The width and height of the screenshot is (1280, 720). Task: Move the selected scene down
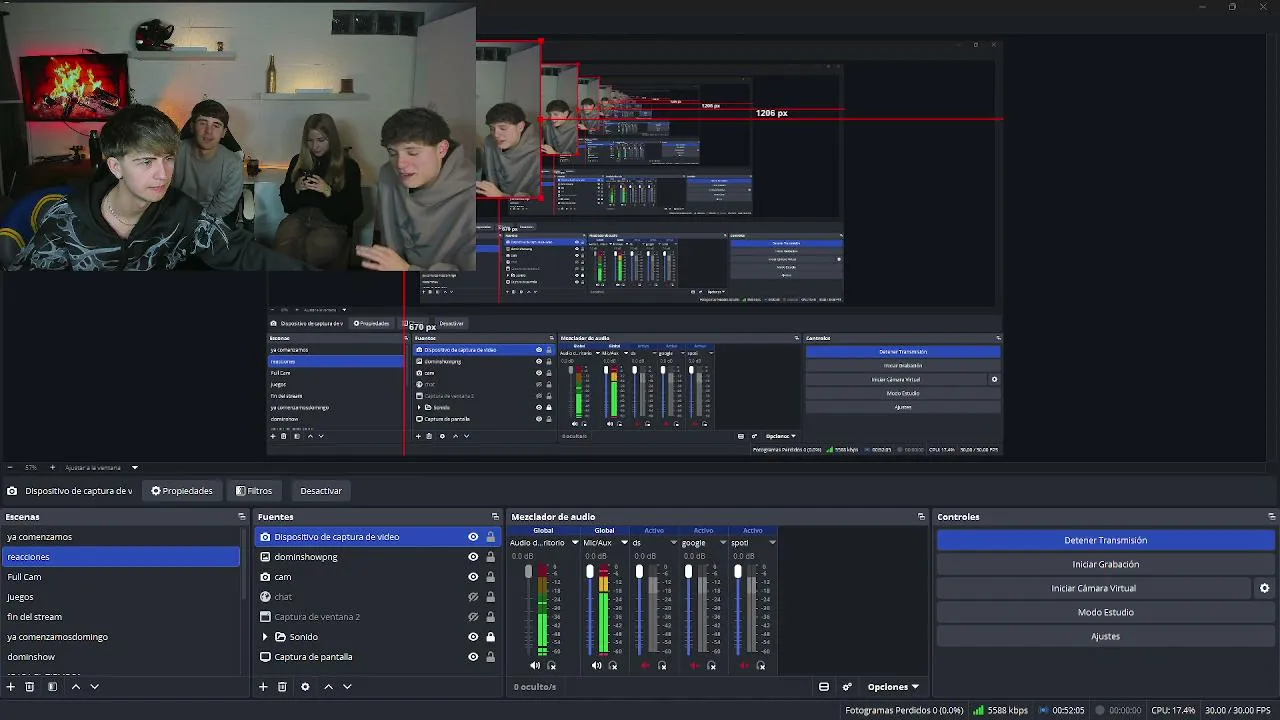95,687
